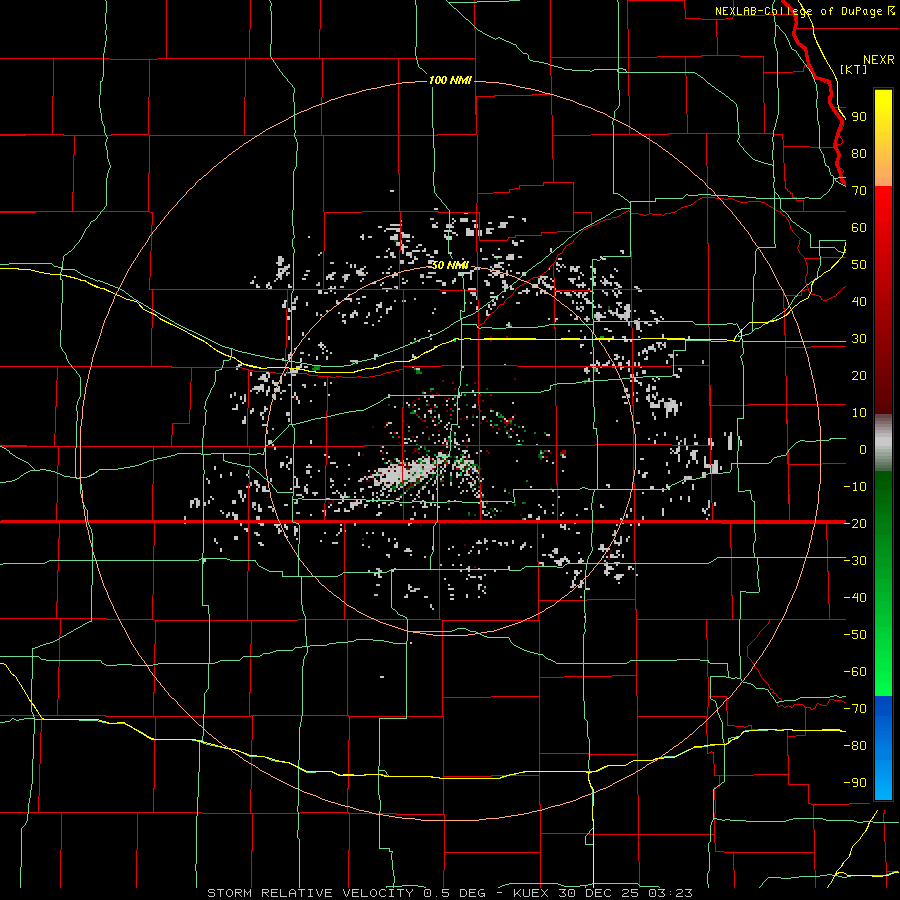Screen dimensions: 900x900
Task: Click the 50 value on the velocity scale
Action: point(859,265)
